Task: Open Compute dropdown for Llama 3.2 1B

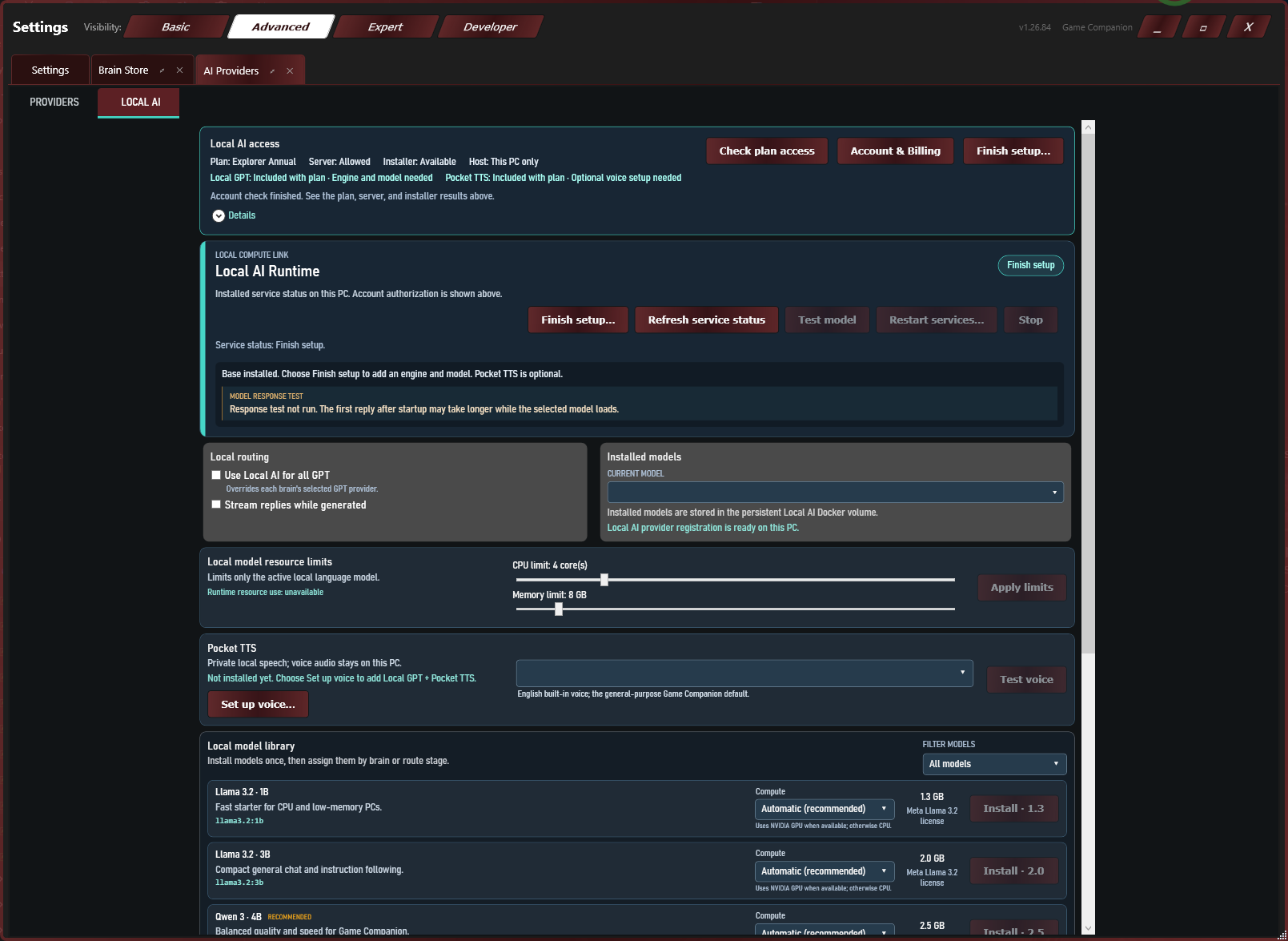Action: (x=824, y=809)
